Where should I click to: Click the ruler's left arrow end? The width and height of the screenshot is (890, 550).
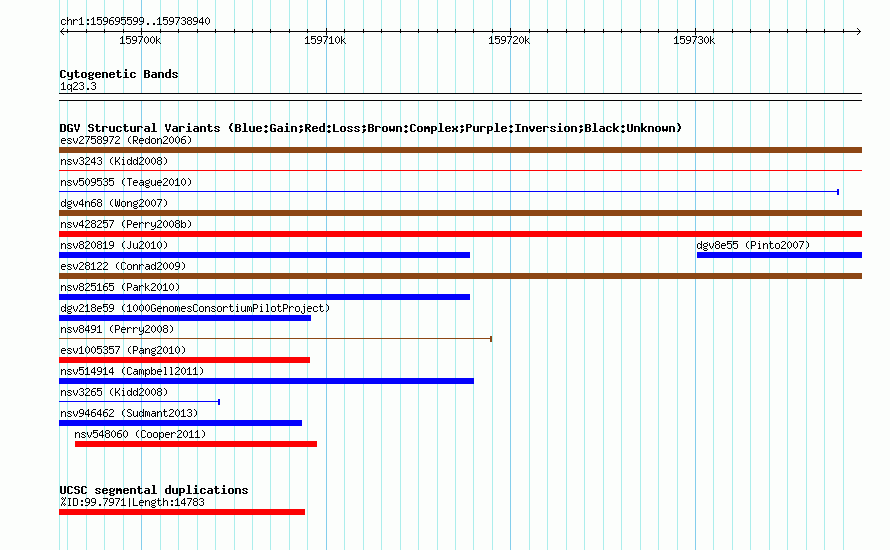(x=62, y=31)
